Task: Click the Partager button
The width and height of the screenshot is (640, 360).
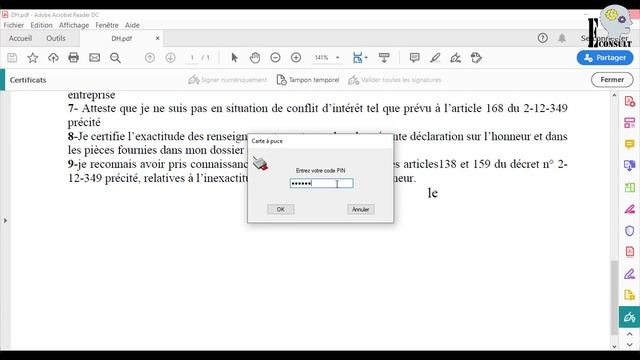Action: pyautogui.click(x=605, y=58)
